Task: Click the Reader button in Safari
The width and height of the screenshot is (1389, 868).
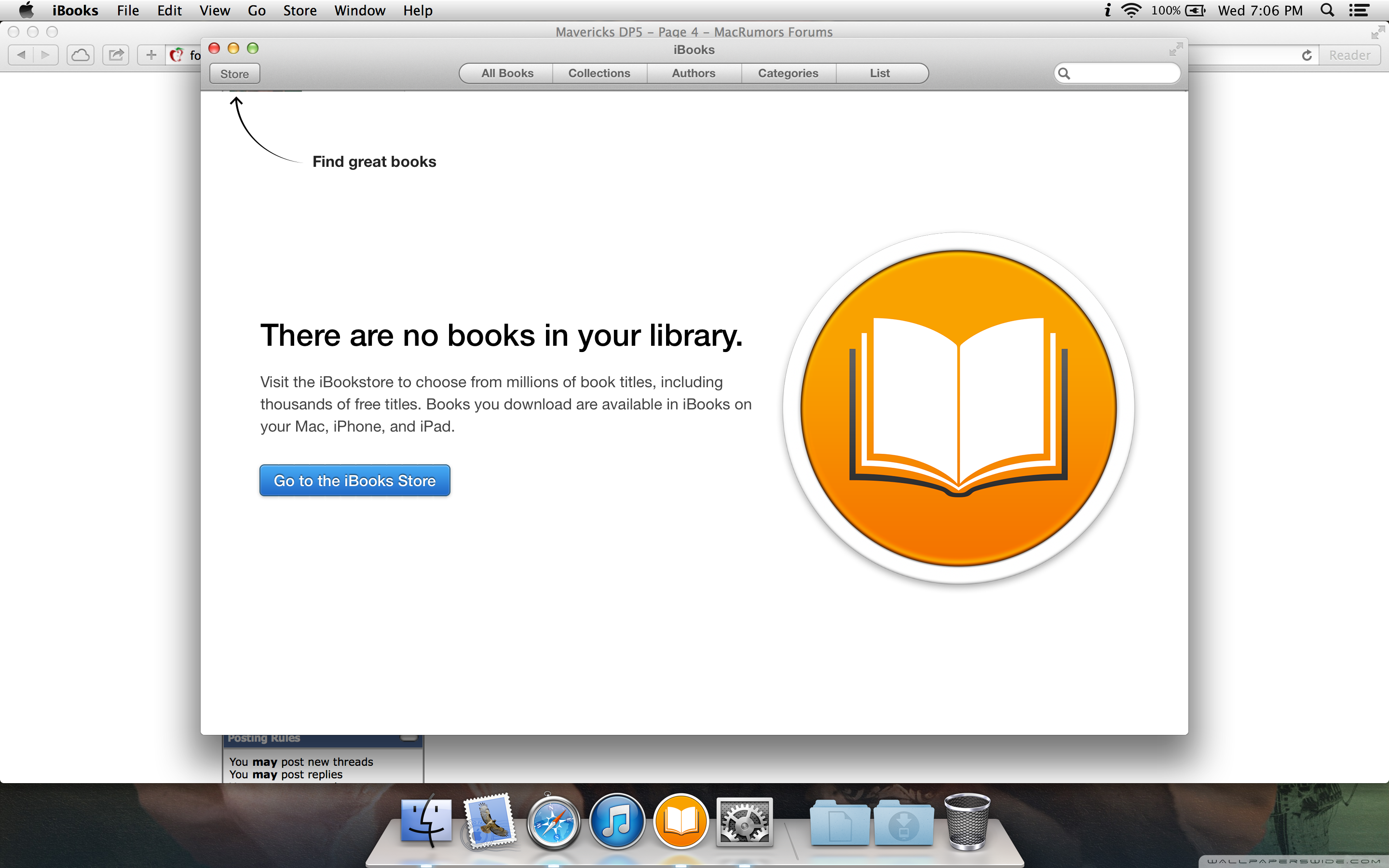Action: 1349,55
